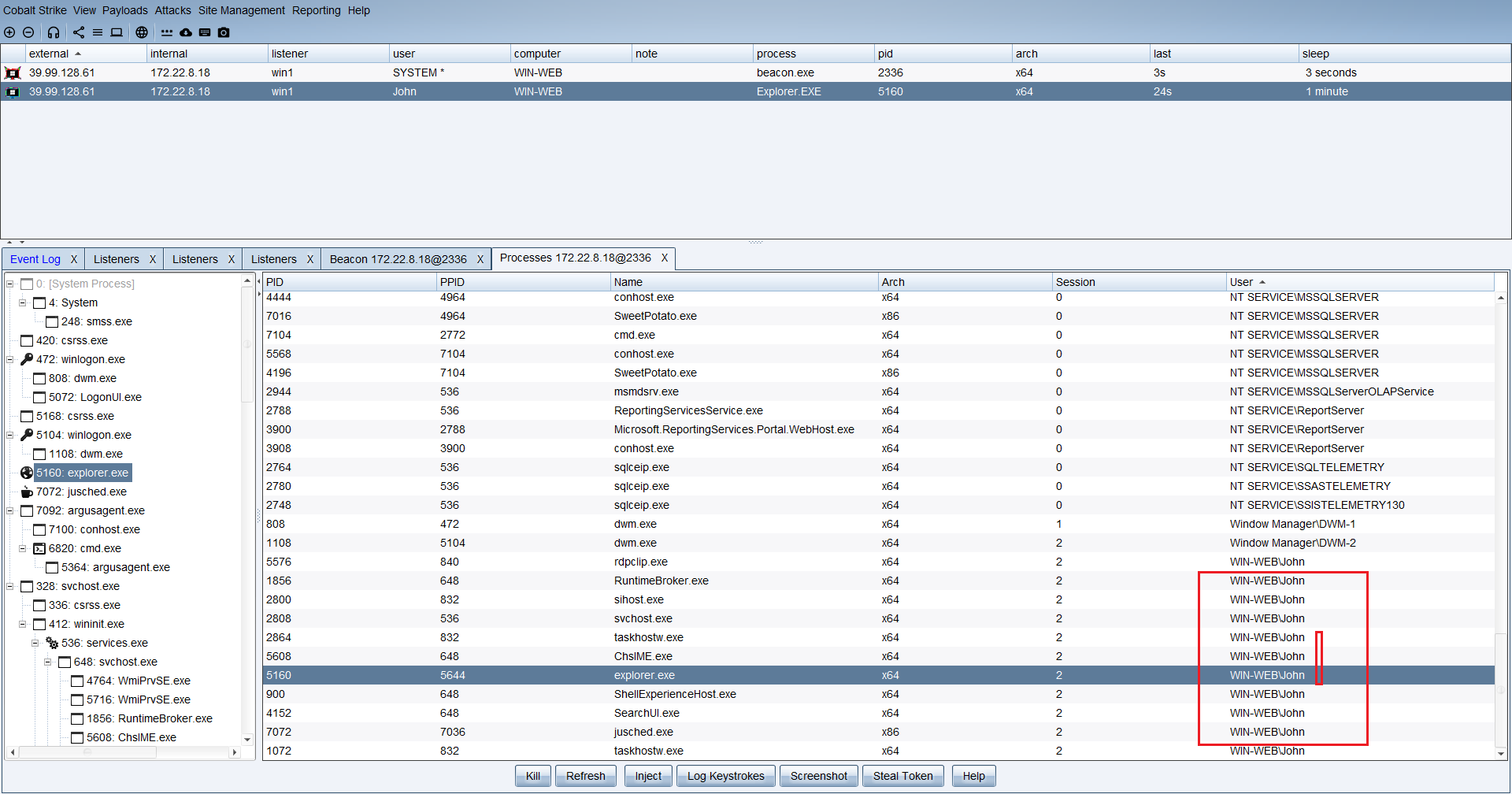Image resolution: width=1512 pixels, height=794 pixels.
Task: Click process table scroll up arrow
Action: pos(1501,298)
